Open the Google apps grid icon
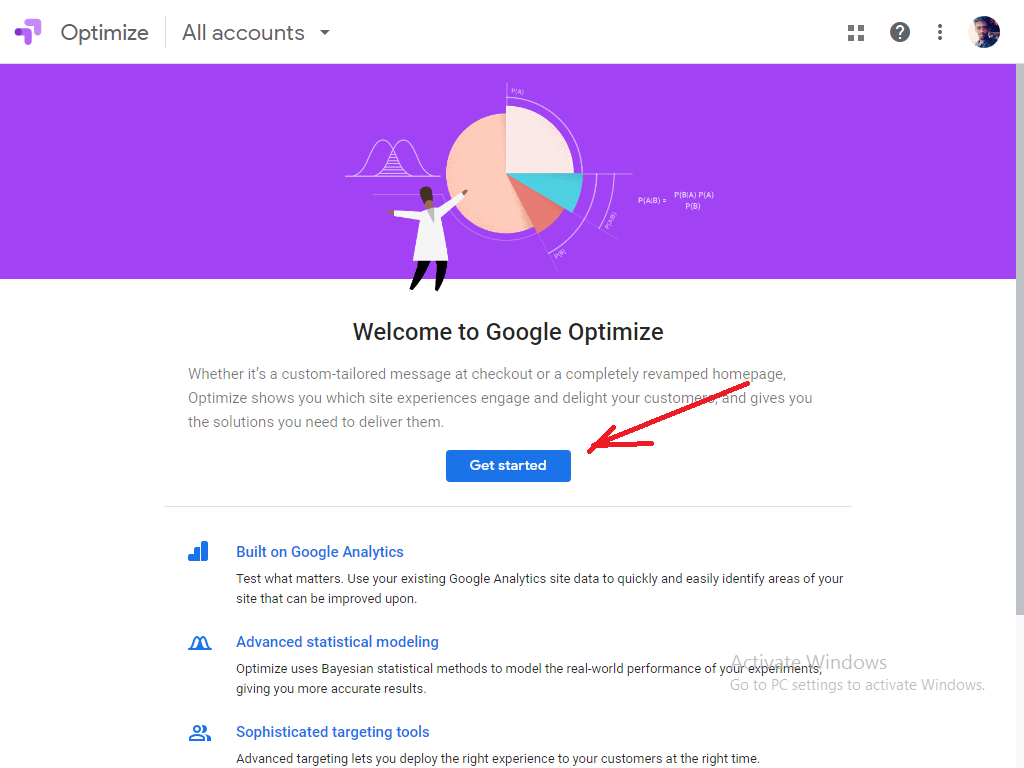The width and height of the screenshot is (1024, 768). (x=856, y=33)
